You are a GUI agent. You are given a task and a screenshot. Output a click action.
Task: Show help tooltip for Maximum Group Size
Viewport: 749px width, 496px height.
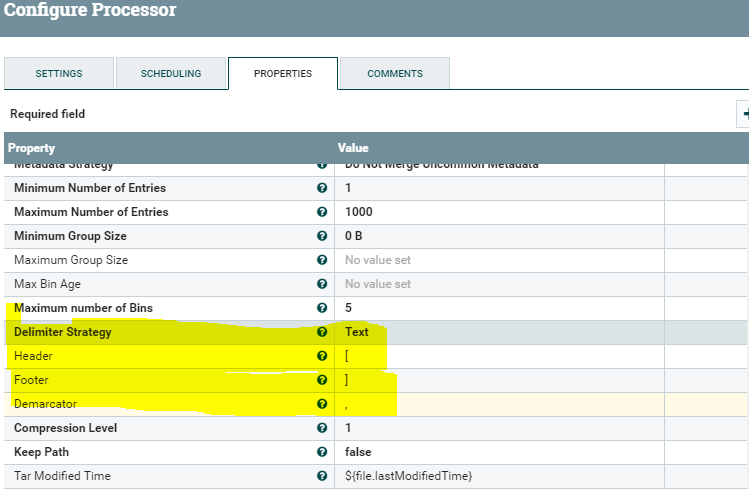(x=322, y=260)
